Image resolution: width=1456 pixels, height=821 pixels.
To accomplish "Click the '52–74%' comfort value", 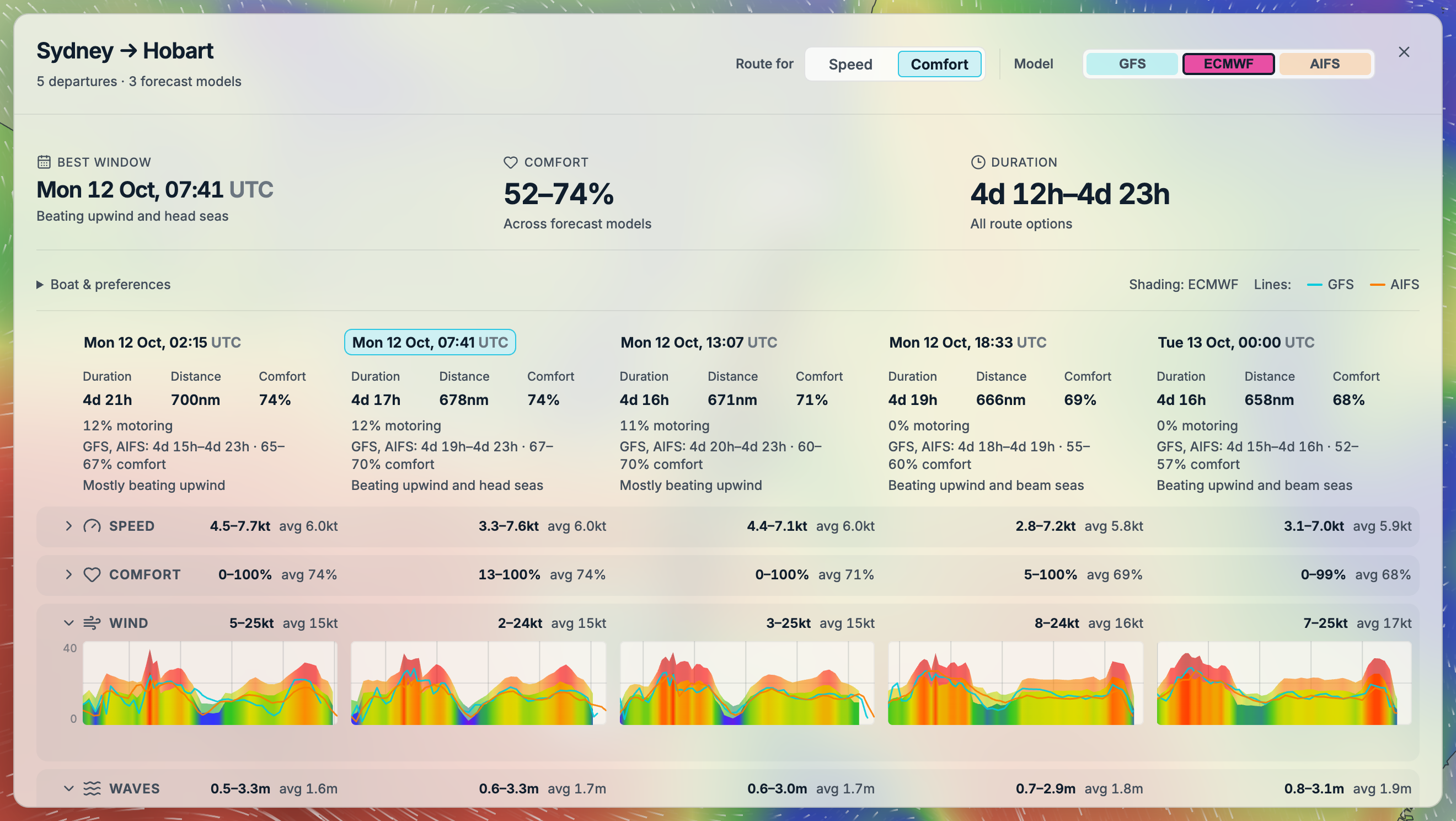I will click(x=559, y=194).
